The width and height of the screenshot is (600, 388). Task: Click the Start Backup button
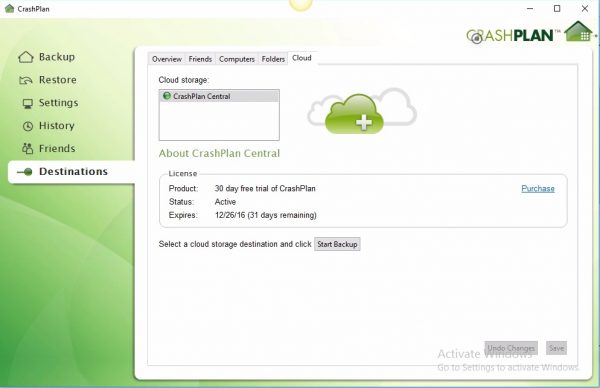point(337,244)
